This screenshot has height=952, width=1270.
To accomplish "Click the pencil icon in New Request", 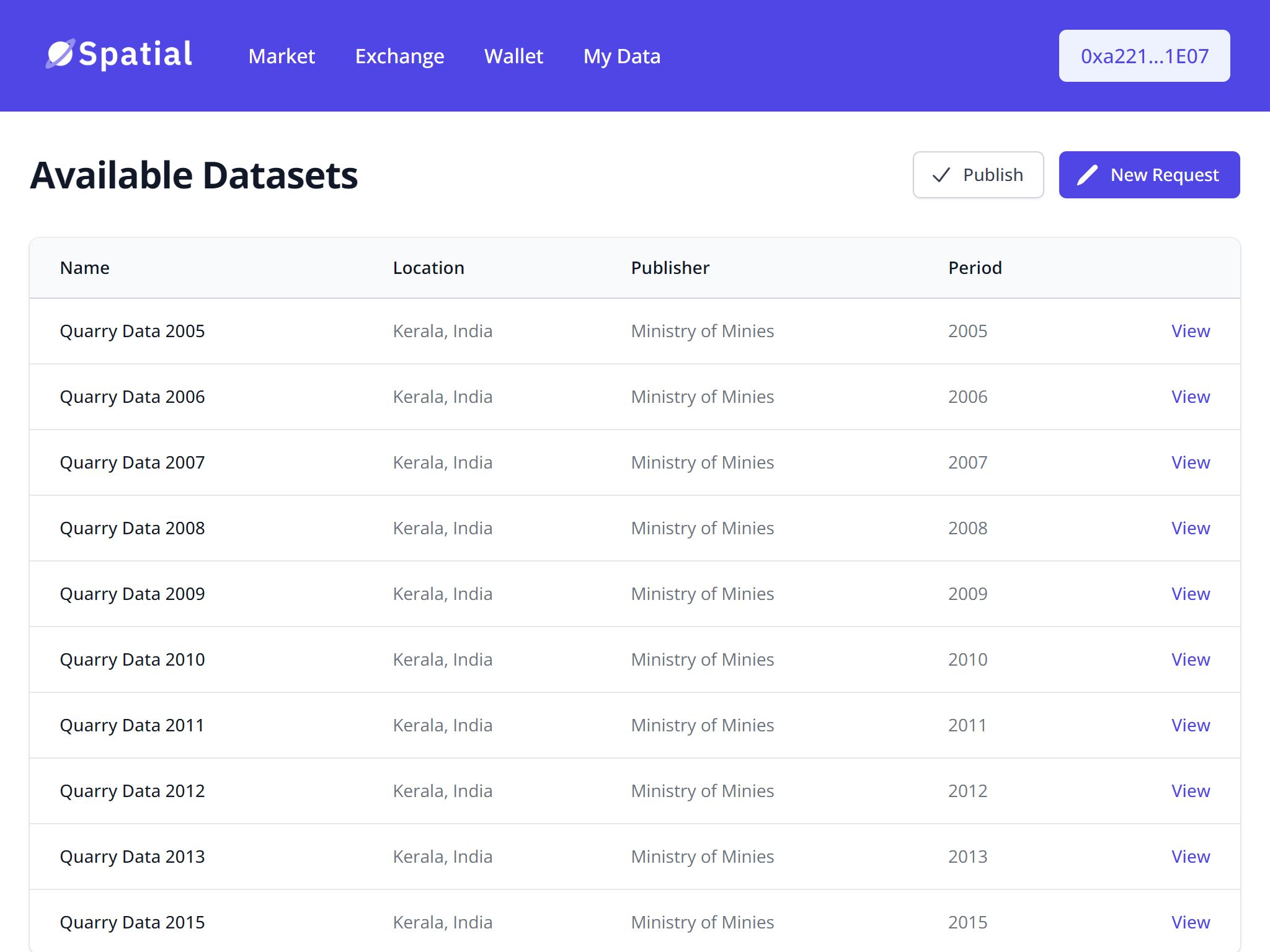I will pos(1087,175).
